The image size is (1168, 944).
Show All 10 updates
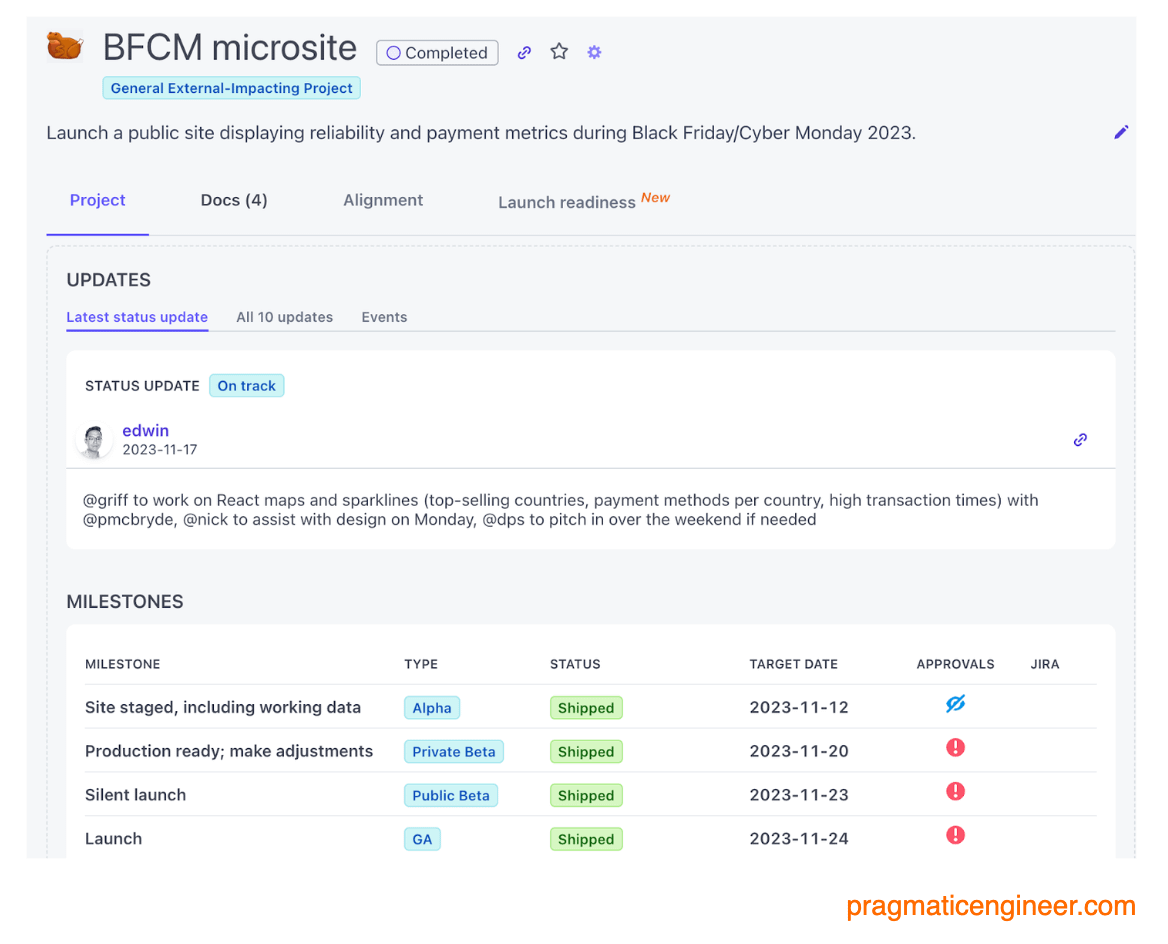pyautogui.click(x=285, y=317)
